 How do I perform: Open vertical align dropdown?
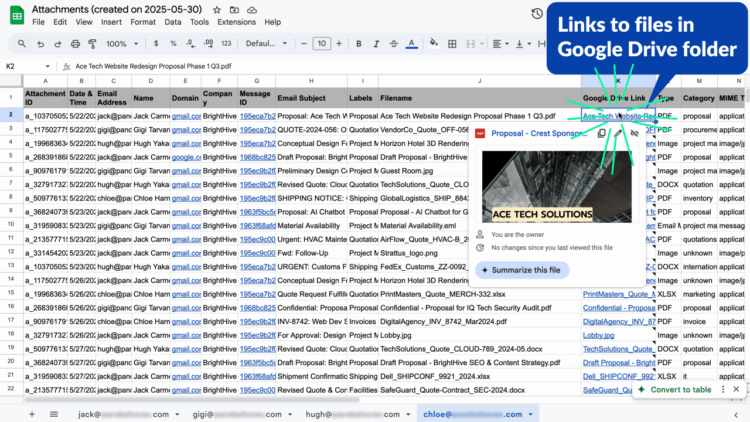[523, 44]
